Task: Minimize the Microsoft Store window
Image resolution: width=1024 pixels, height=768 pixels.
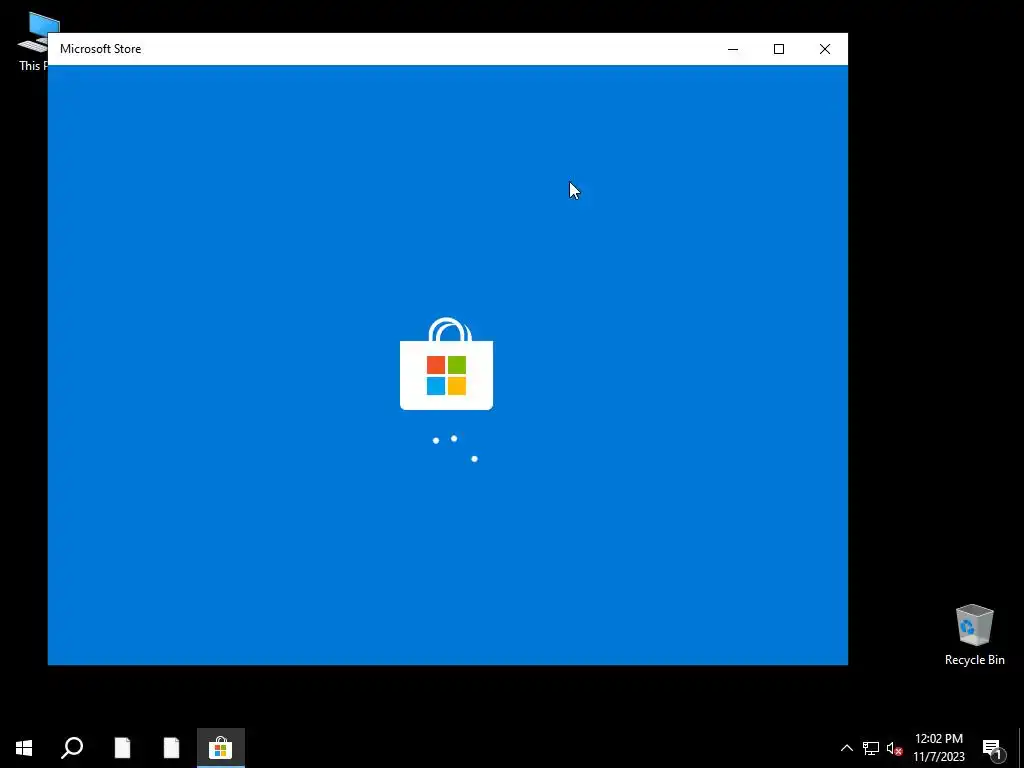Action: coord(733,49)
